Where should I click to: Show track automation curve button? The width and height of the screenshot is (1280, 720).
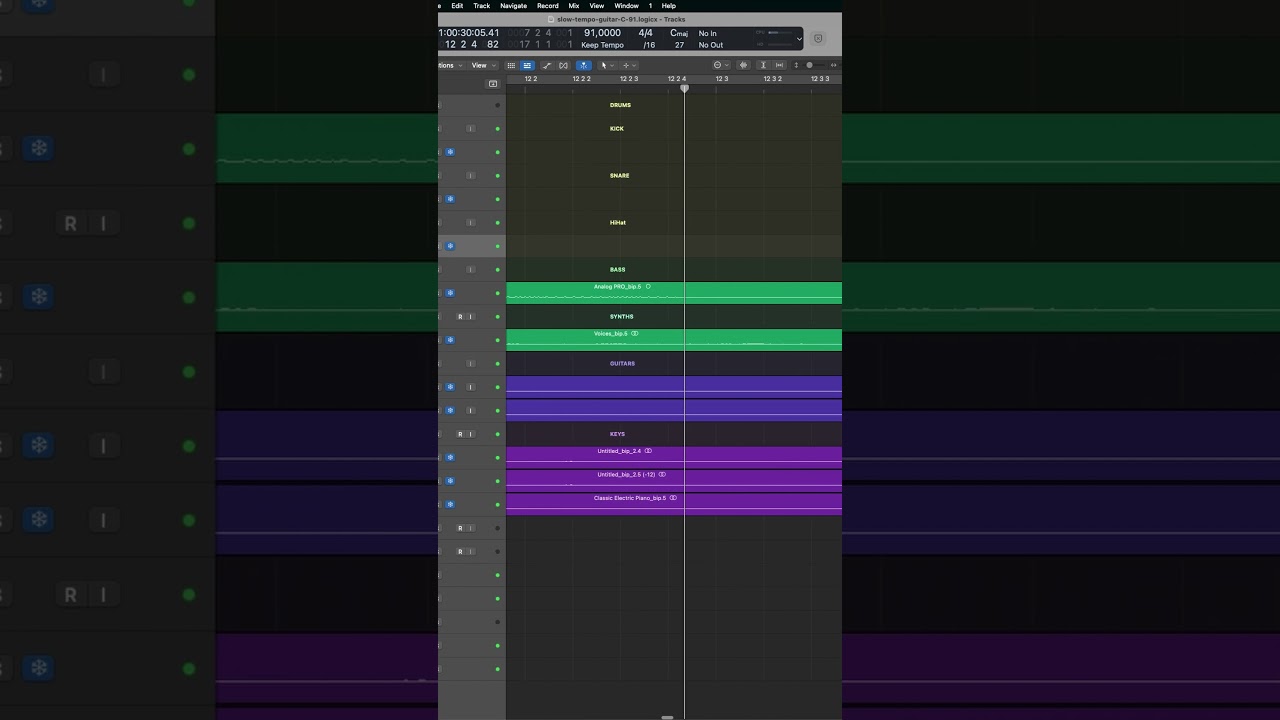546,65
